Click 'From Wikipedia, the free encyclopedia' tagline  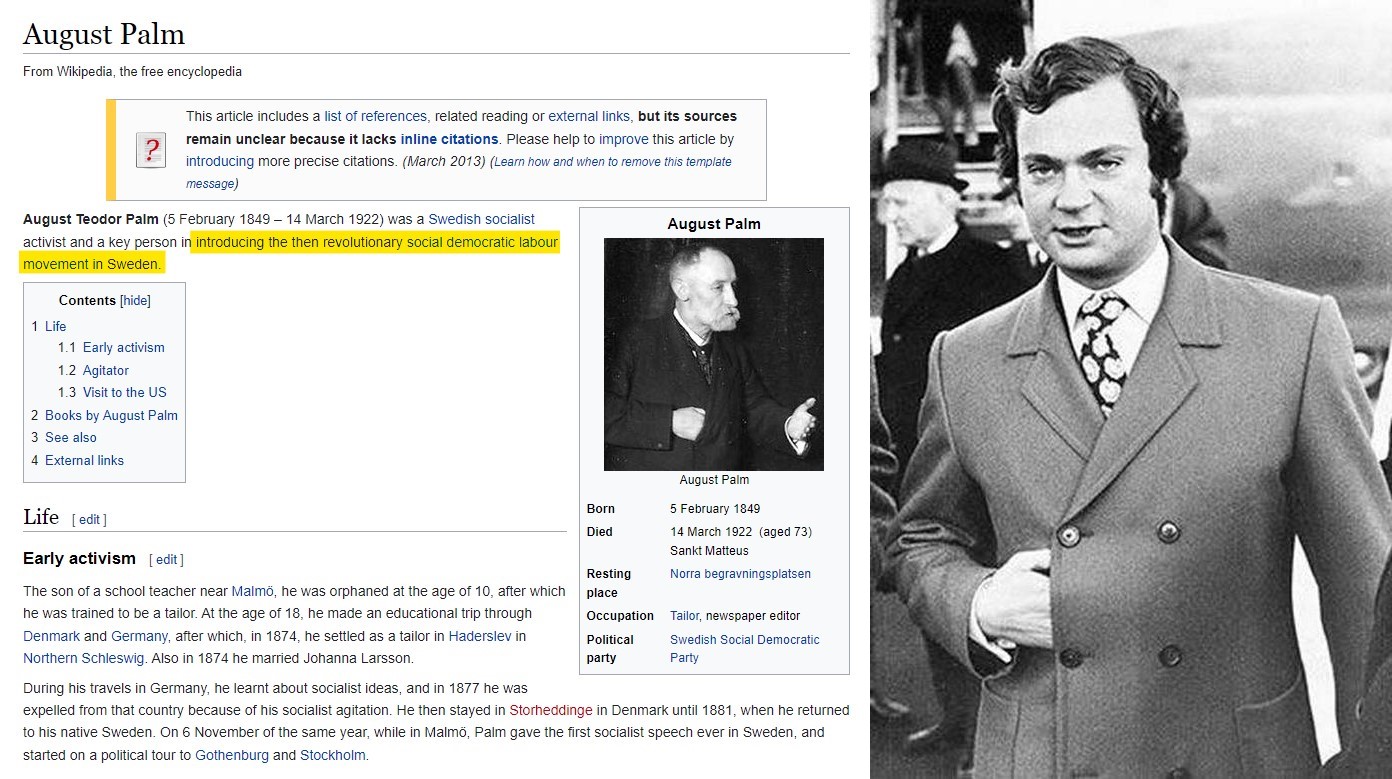tap(132, 71)
